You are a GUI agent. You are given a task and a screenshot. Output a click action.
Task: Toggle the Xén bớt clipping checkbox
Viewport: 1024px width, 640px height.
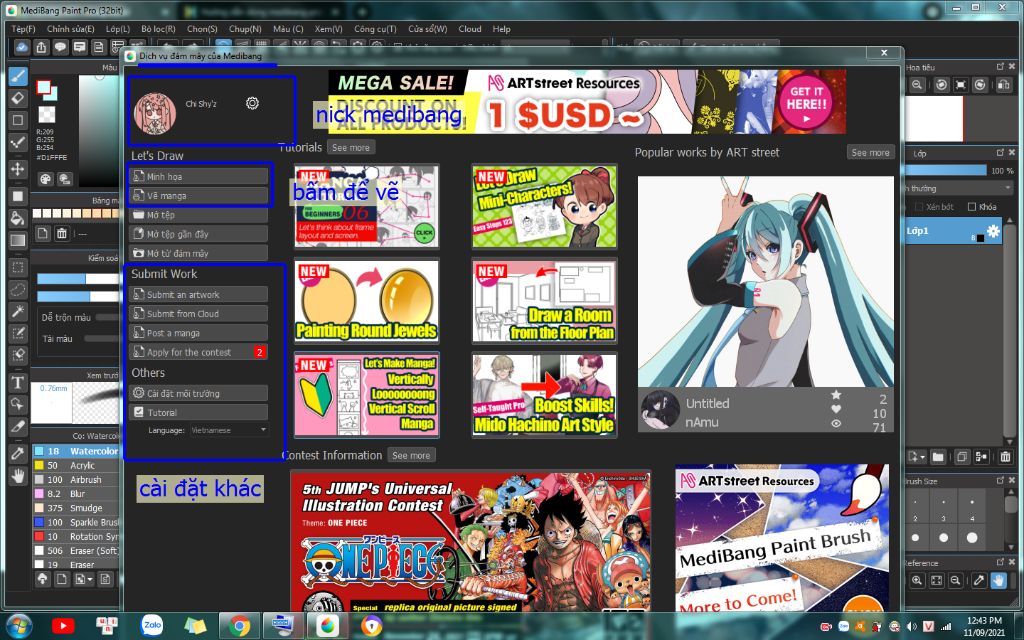(x=918, y=206)
